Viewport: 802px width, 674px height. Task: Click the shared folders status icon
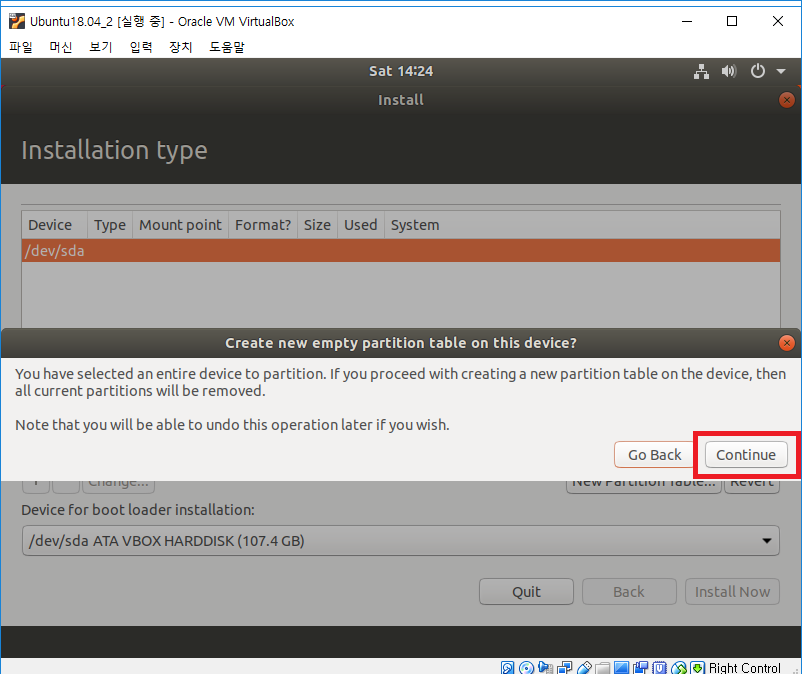[x=603, y=667]
